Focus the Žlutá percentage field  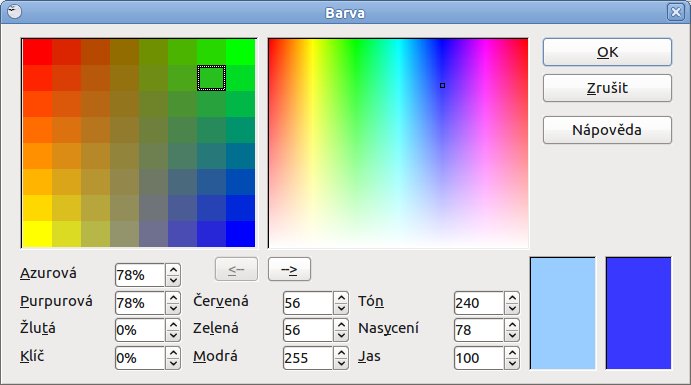(140, 330)
